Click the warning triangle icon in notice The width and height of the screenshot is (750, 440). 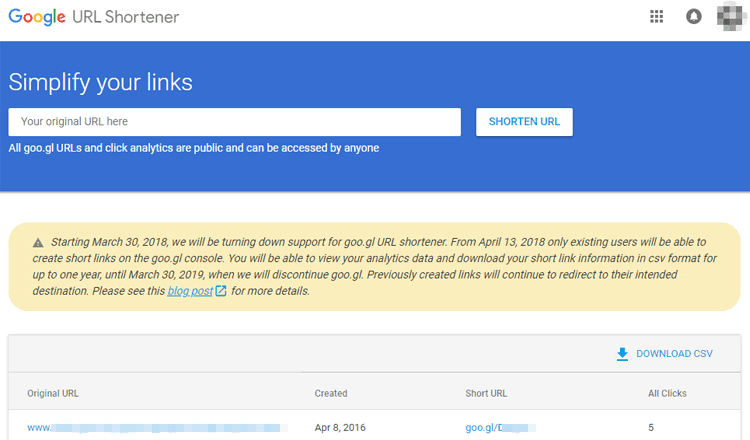click(38, 243)
